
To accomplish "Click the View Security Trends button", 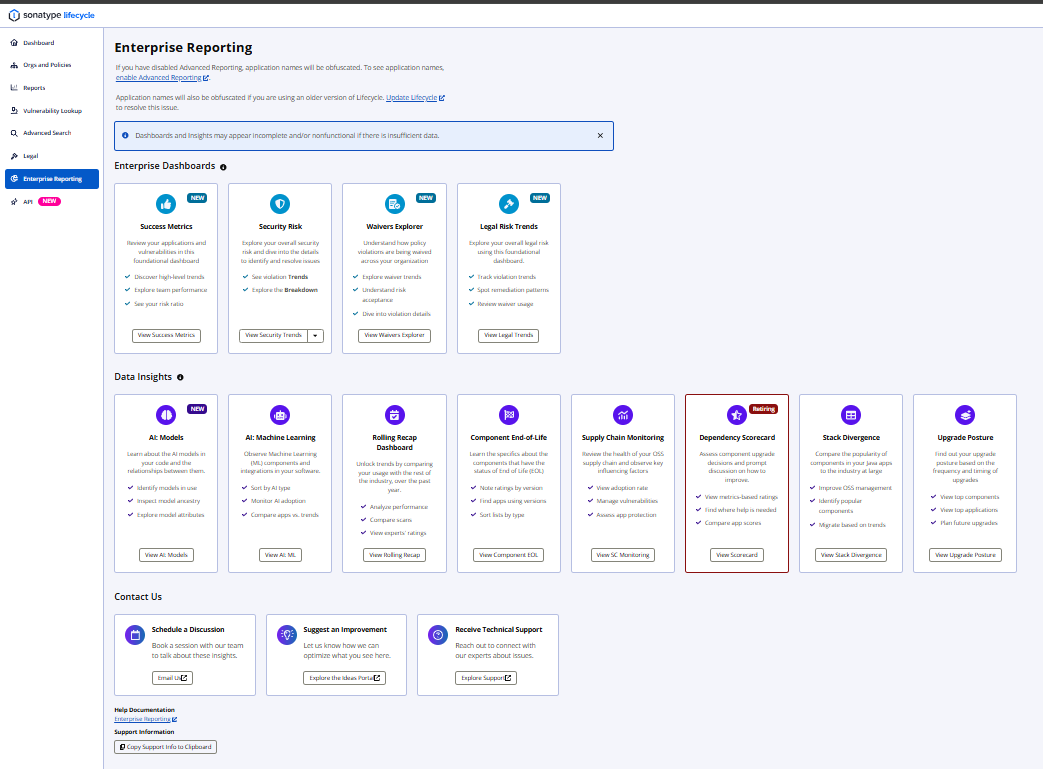I will (x=273, y=335).
